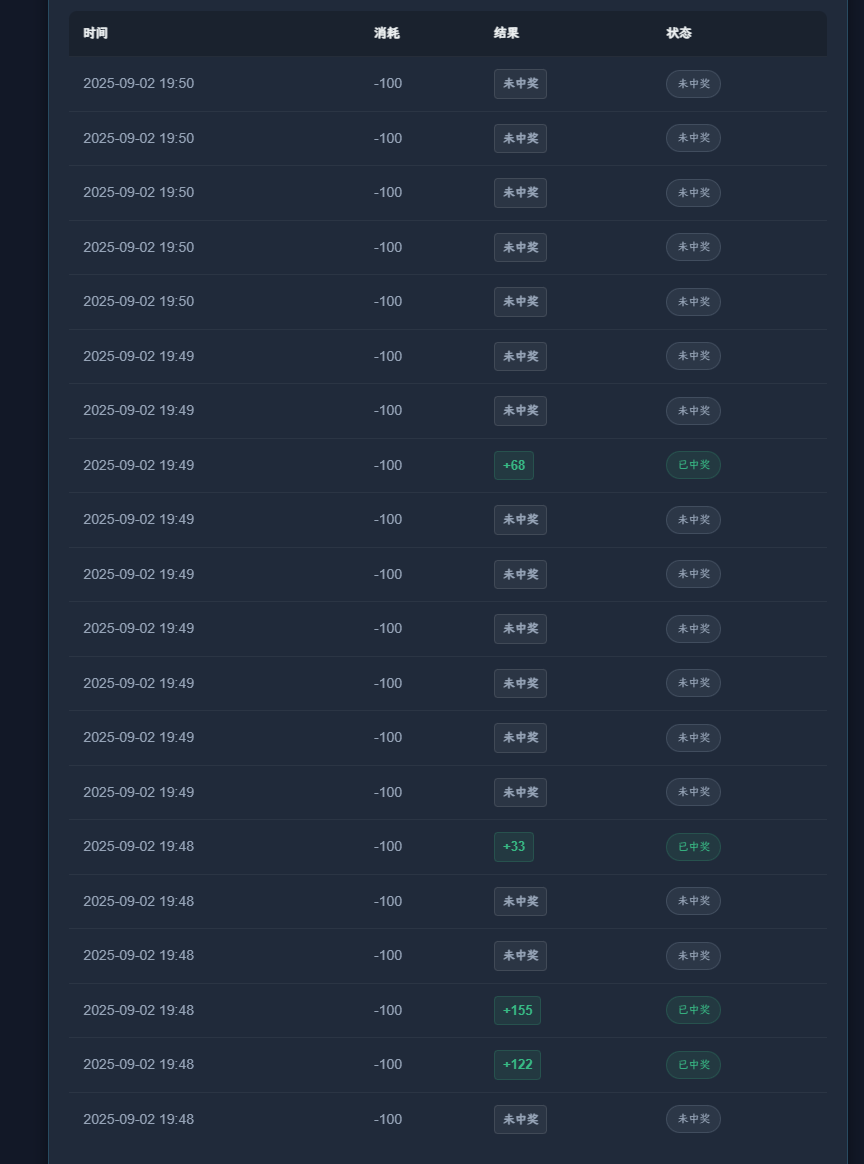Screen dimensions: 864x1164
Task: Select the +122 result badge
Action: tap(517, 1065)
